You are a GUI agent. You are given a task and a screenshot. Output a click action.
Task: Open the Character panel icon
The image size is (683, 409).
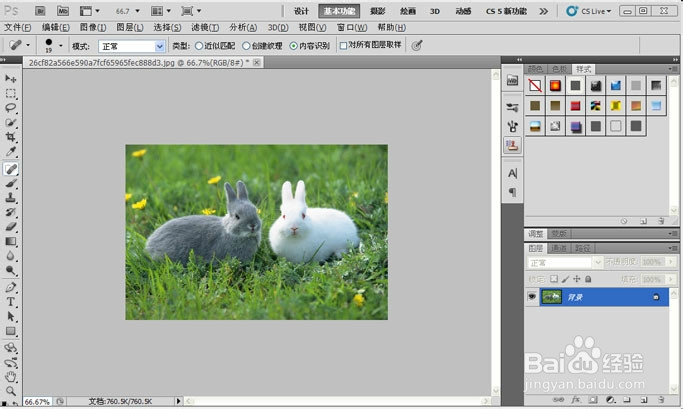coord(513,173)
